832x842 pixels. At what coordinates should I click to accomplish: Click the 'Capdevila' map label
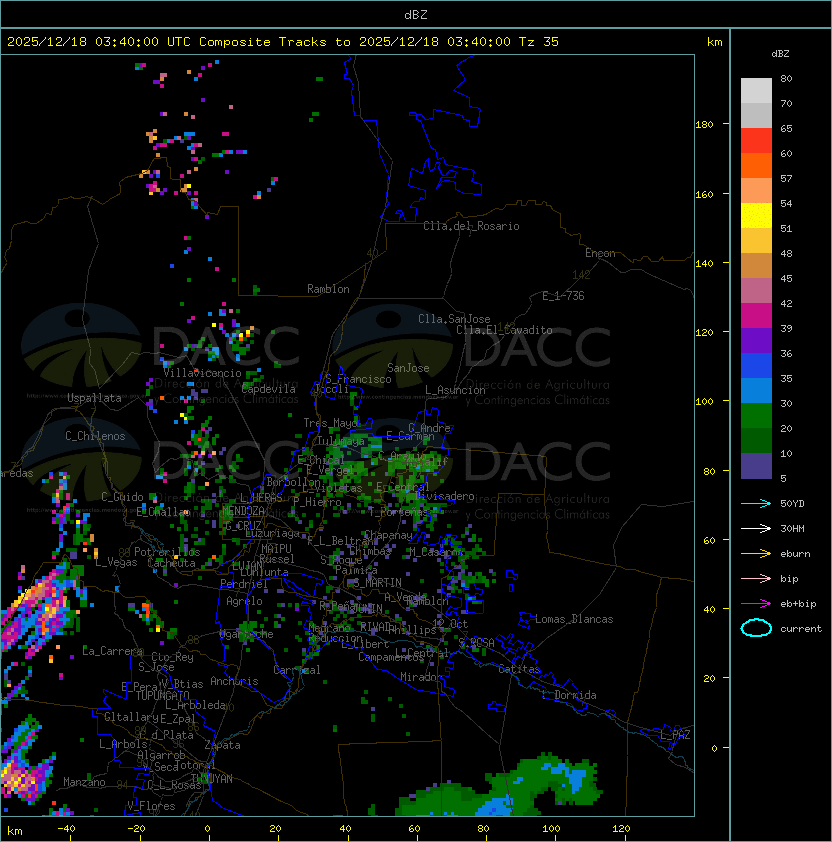pyautogui.click(x=269, y=389)
